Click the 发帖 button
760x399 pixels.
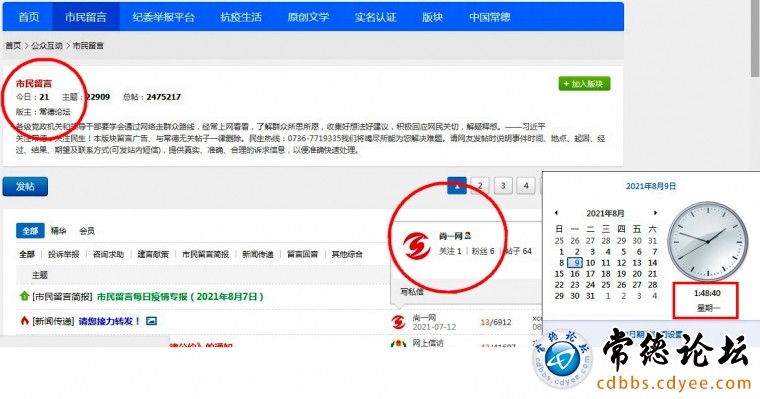pos(25,187)
